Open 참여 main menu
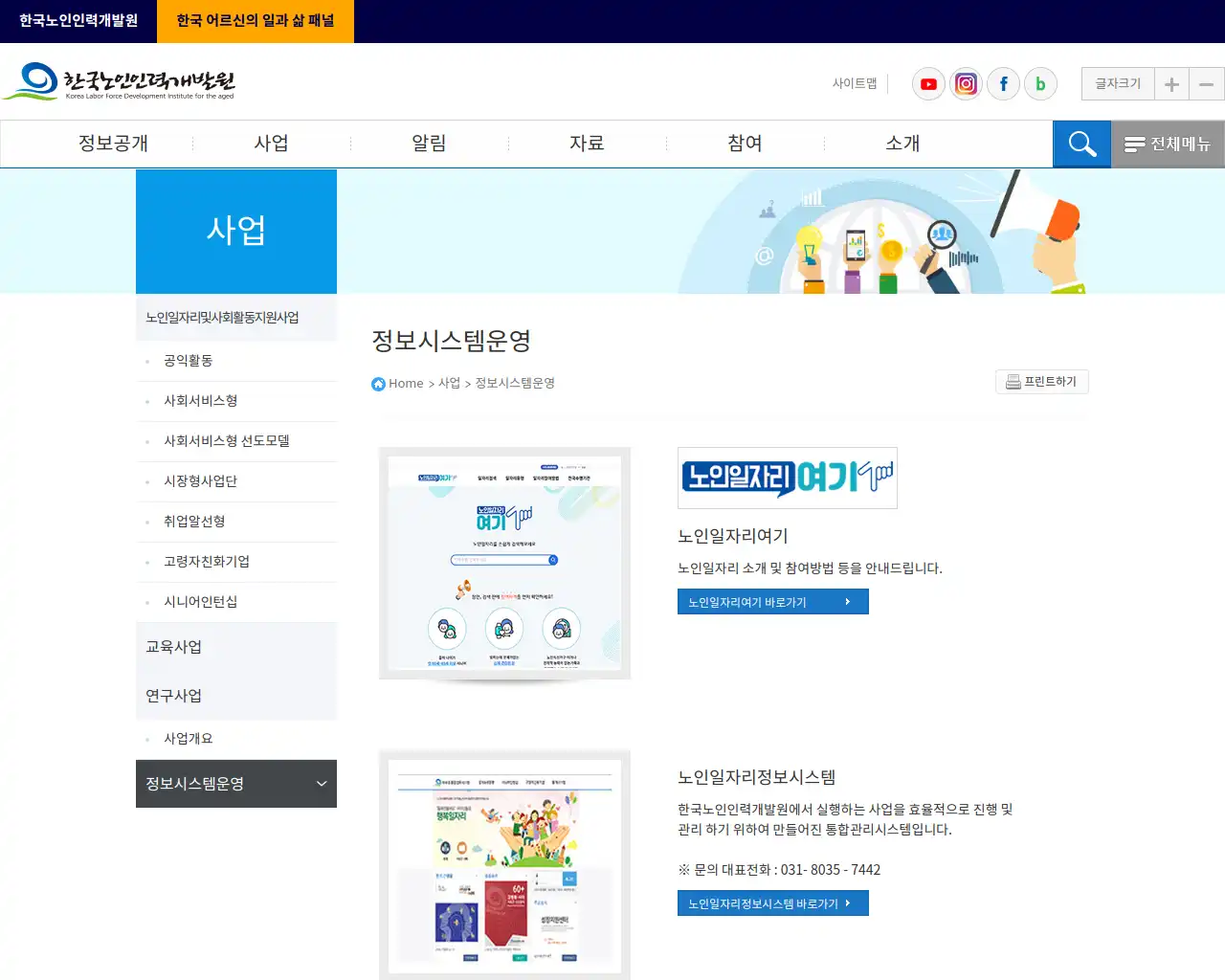 (x=745, y=144)
